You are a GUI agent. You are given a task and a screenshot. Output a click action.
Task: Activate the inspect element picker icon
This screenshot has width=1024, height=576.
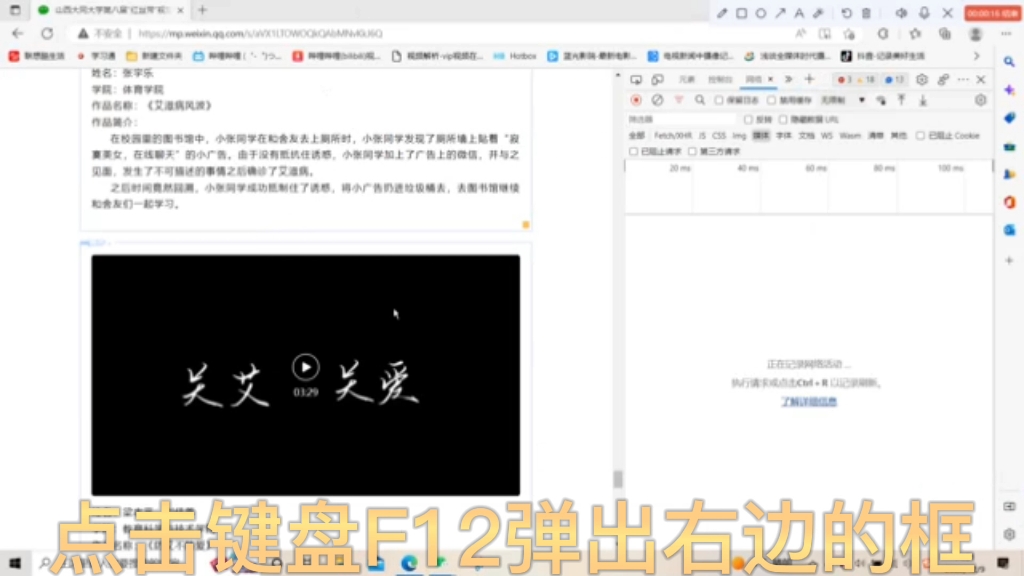(x=636, y=78)
